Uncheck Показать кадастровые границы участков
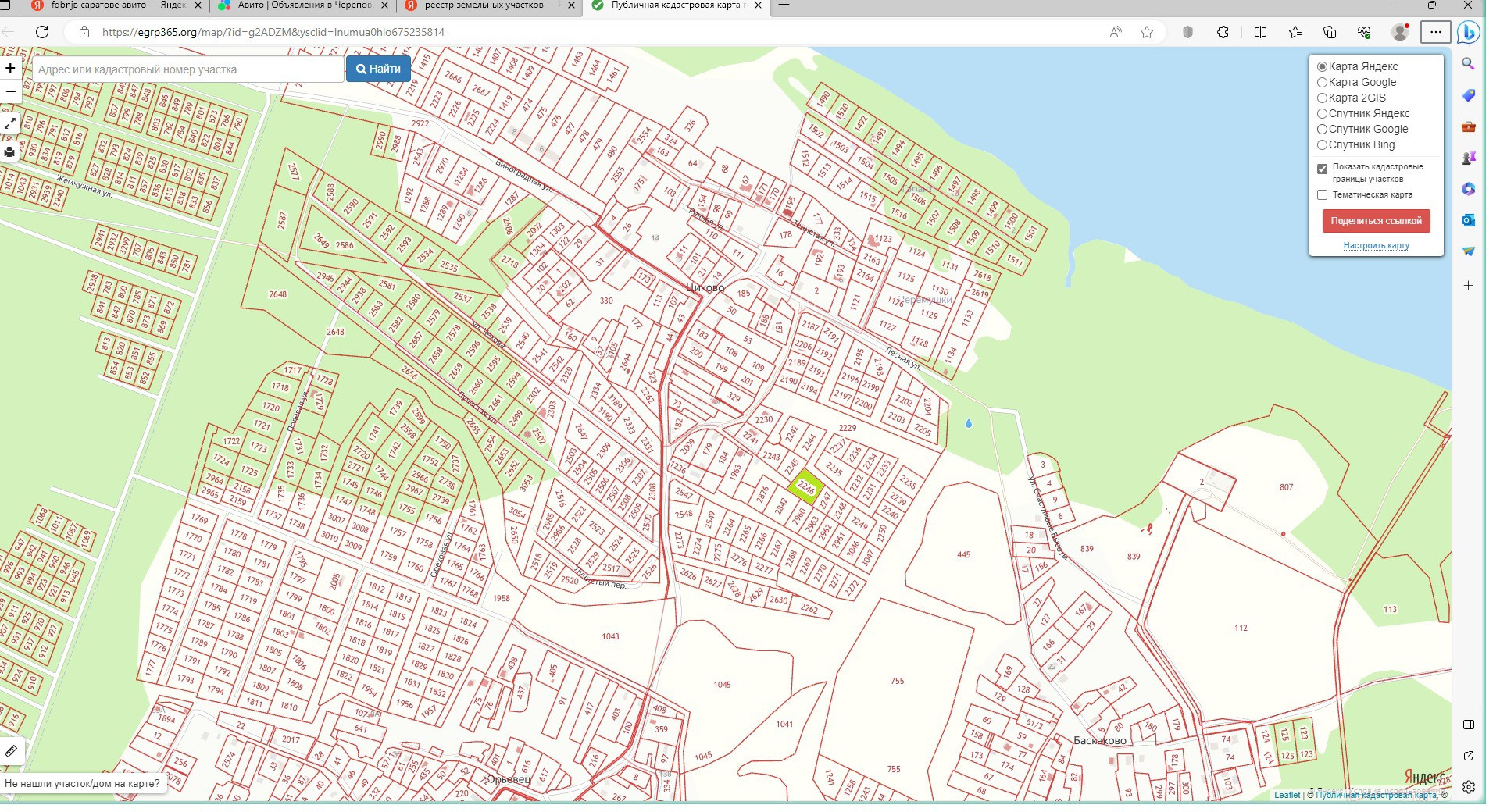The height and width of the screenshot is (812, 1500). pyautogui.click(x=1322, y=168)
